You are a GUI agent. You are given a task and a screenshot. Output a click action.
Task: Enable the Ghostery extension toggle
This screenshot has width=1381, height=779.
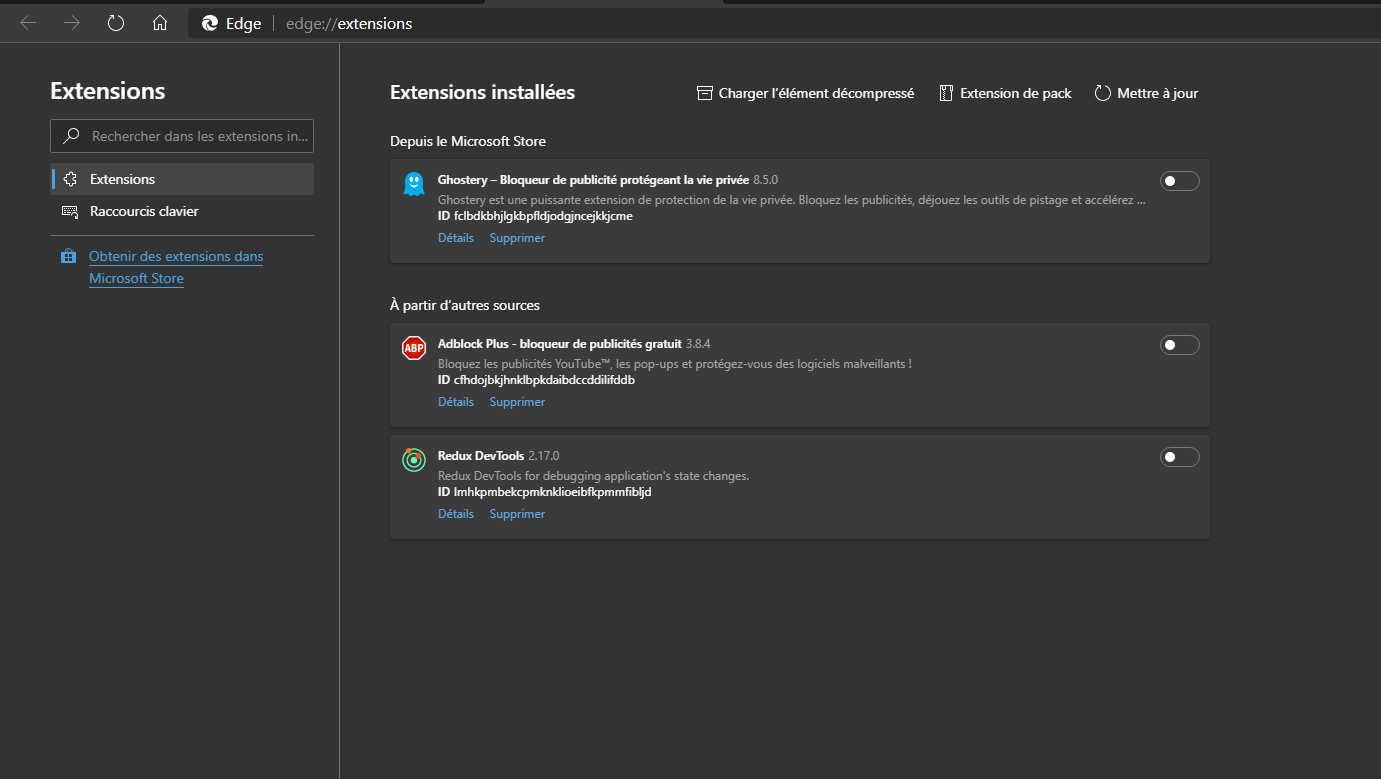point(1179,181)
